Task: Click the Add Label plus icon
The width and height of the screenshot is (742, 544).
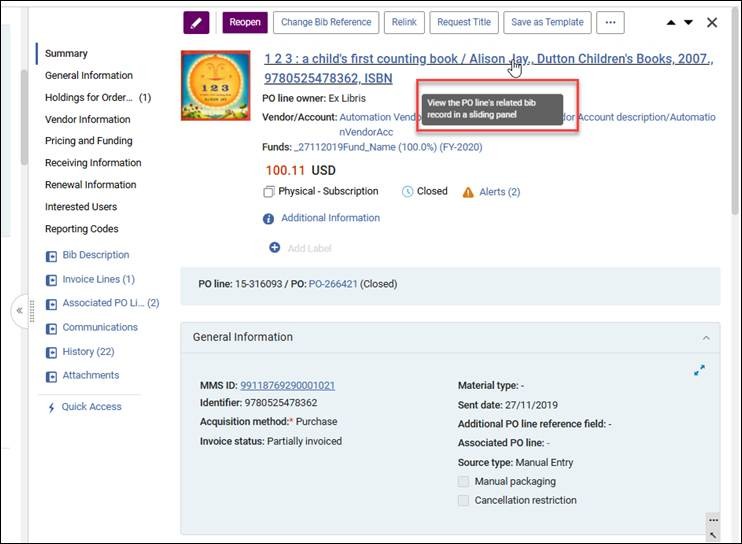Action: point(274,247)
